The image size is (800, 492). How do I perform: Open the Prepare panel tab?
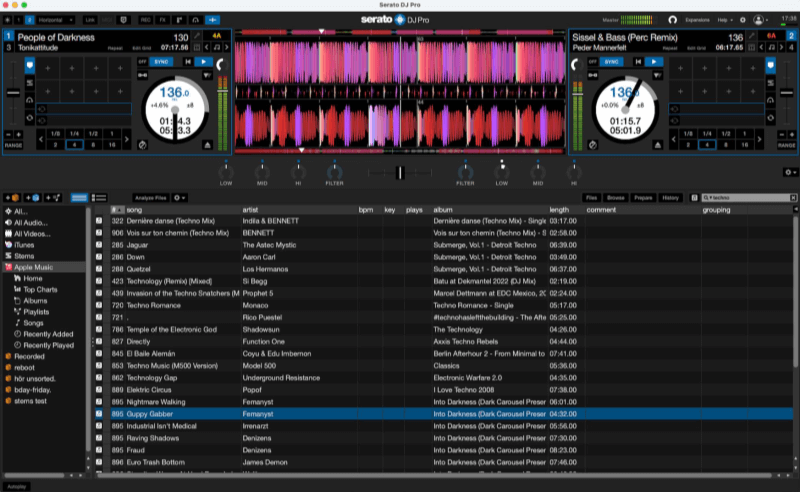coord(643,198)
